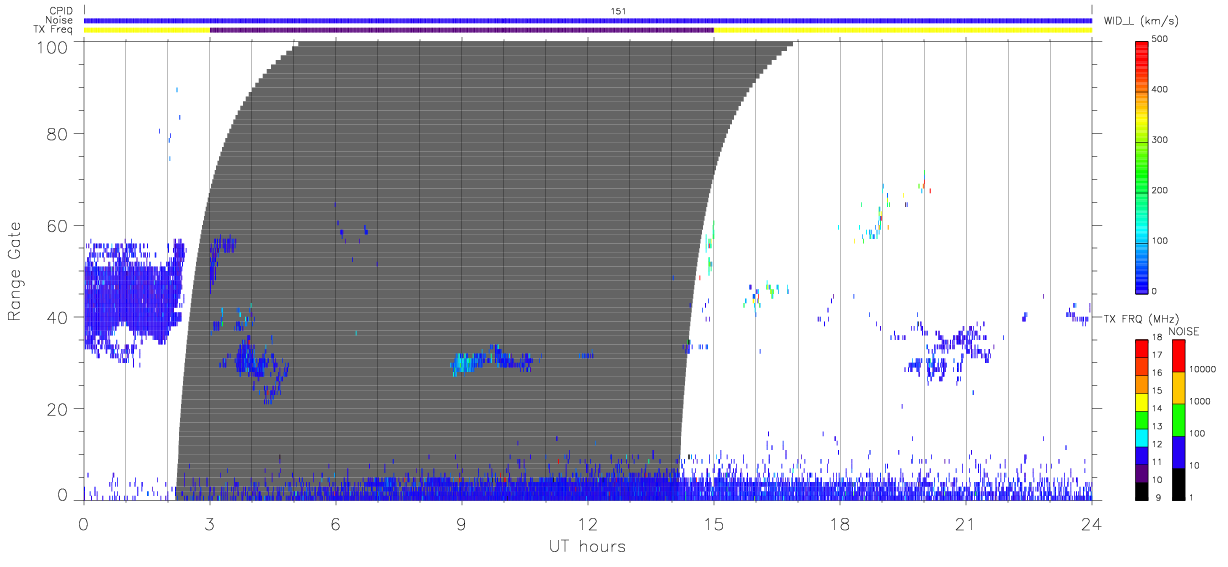
Task: Pick the blue swatch in NOISE legend
Action: click(x=1179, y=451)
